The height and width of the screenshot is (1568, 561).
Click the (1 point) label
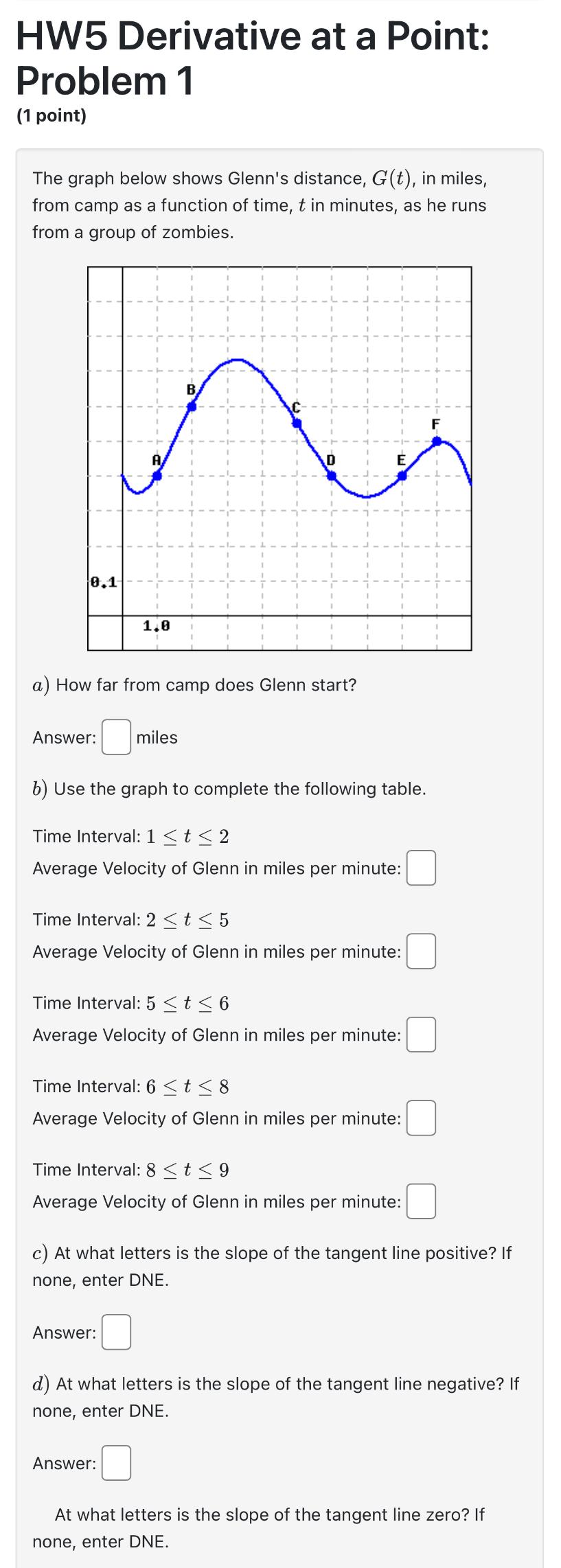click(50, 115)
